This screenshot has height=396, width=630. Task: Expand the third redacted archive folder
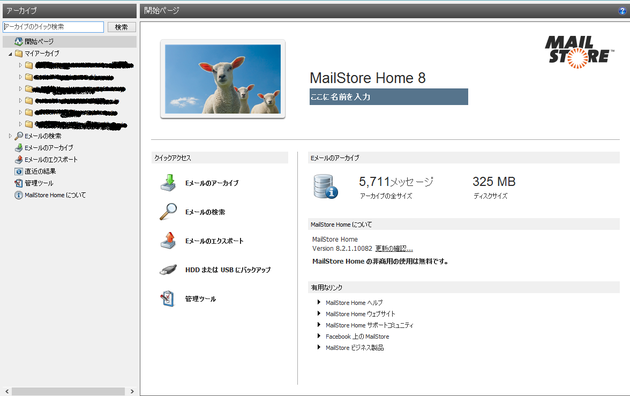(x=20, y=89)
